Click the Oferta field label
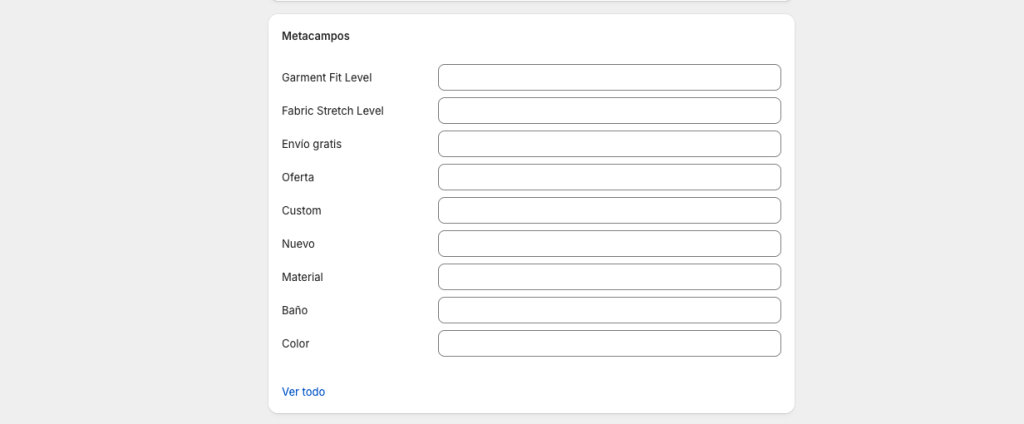The width and height of the screenshot is (1024, 424). (x=298, y=177)
